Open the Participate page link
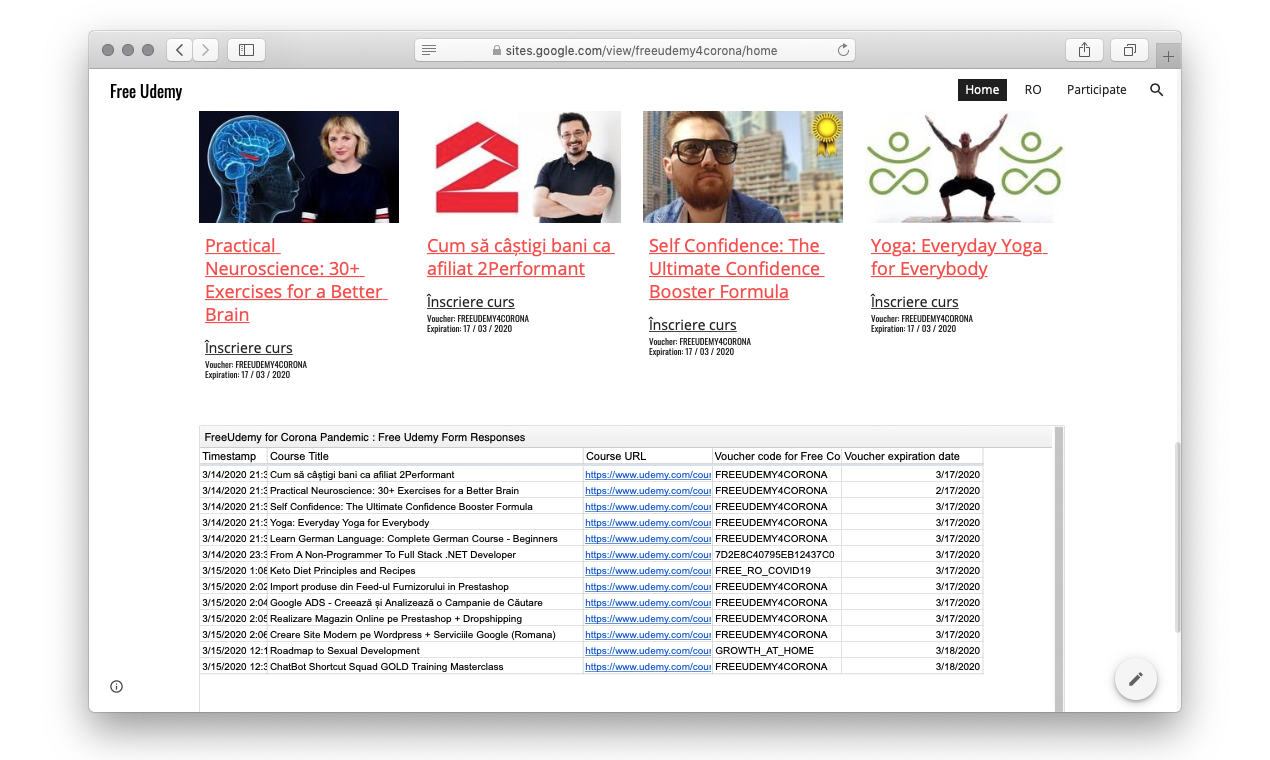1270x760 pixels. 1096,90
